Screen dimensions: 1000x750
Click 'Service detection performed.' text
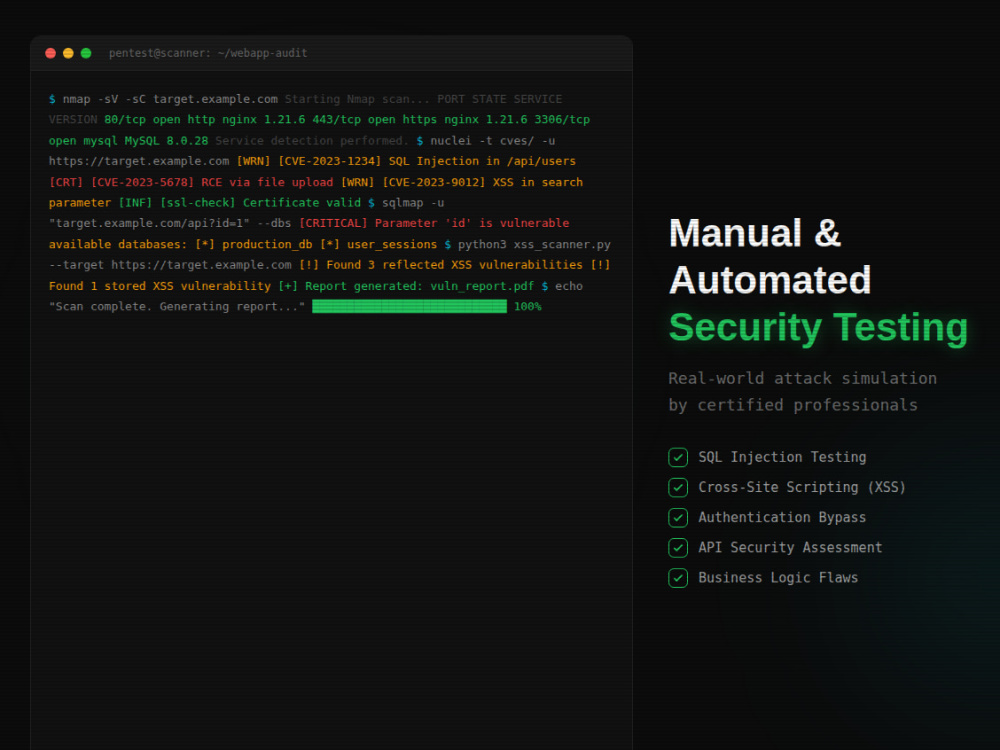click(312, 141)
